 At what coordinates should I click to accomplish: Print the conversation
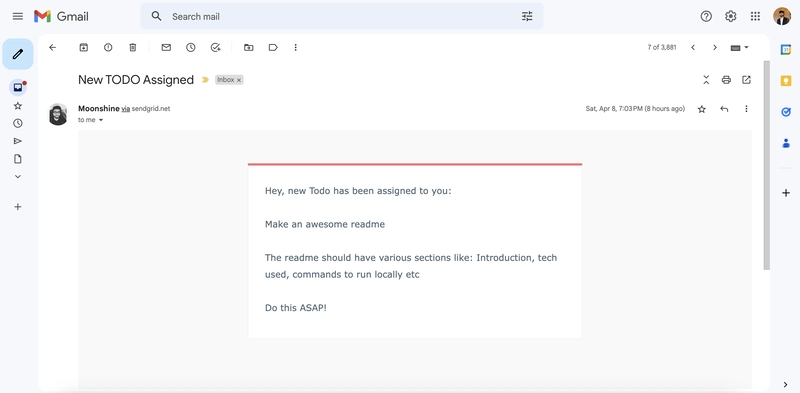click(x=726, y=80)
